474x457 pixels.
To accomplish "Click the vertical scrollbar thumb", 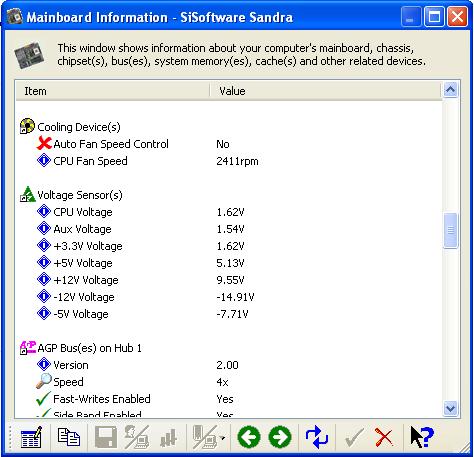I will tap(451, 231).
